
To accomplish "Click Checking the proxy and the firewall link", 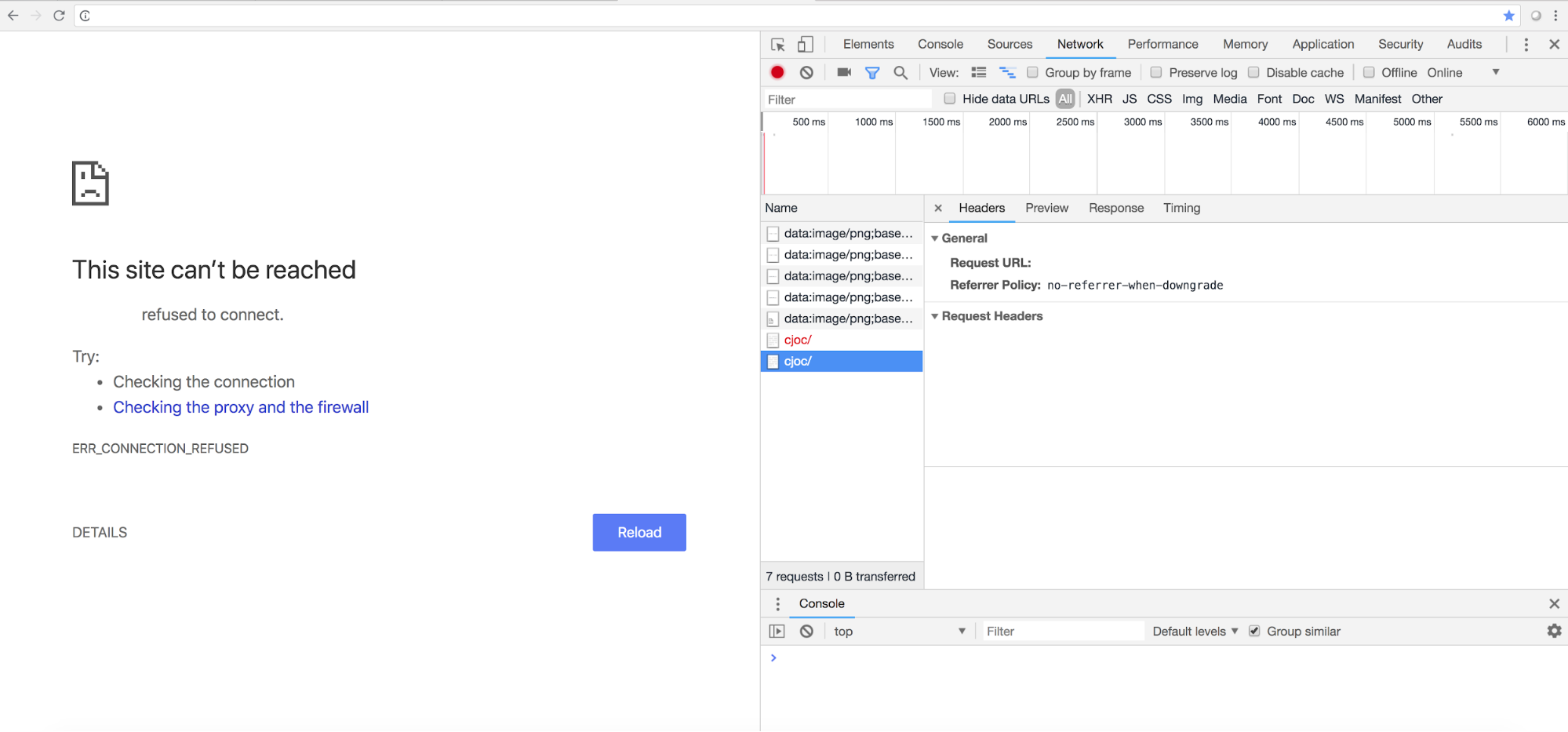I will coord(241,407).
